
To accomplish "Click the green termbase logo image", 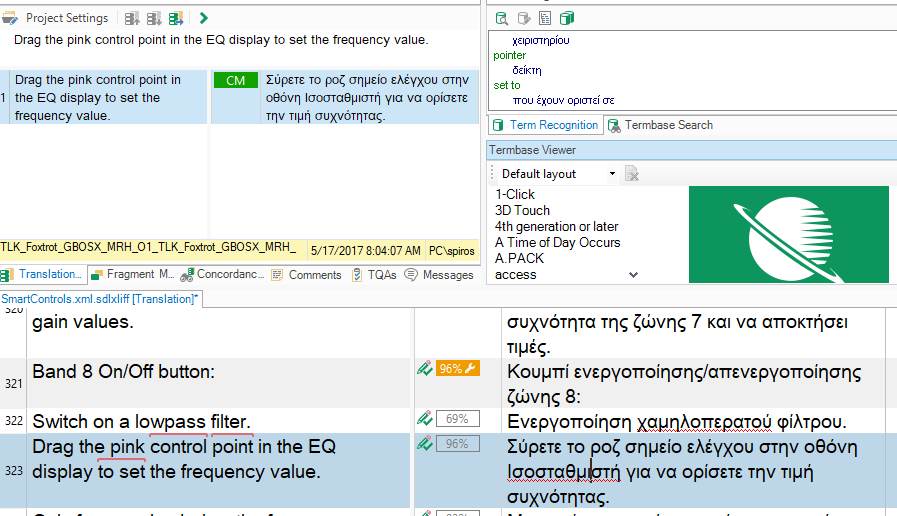I will pyautogui.click(x=789, y=235).
